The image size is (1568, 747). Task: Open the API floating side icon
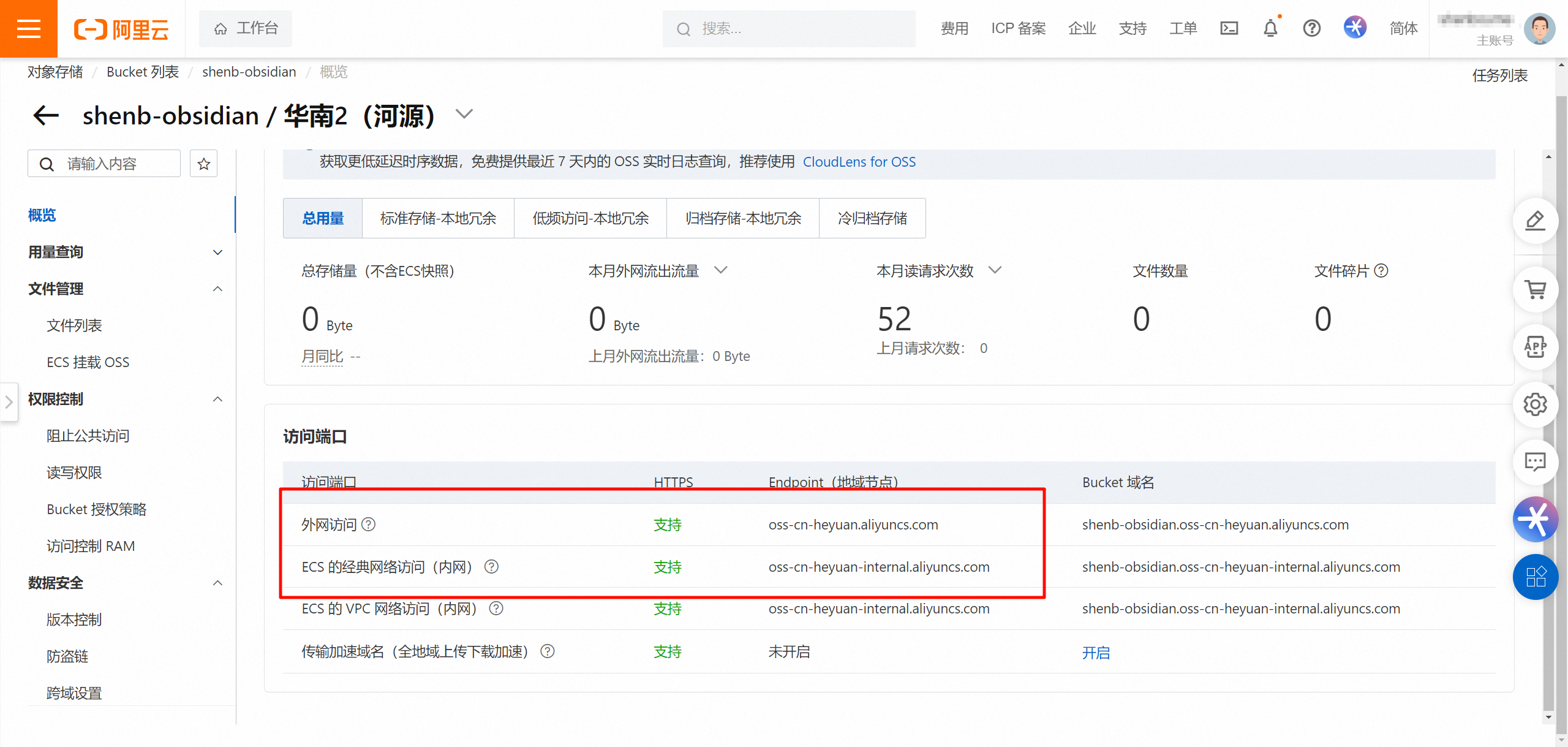tap(1535, 347)
